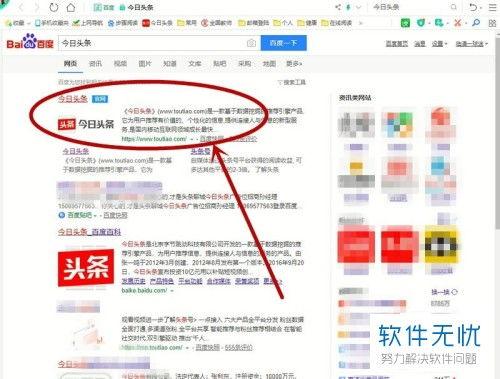Expand the address bar dropdown chevron
Image resolution: width=500 pixels, height=379 pixels.
pos(359,7)
